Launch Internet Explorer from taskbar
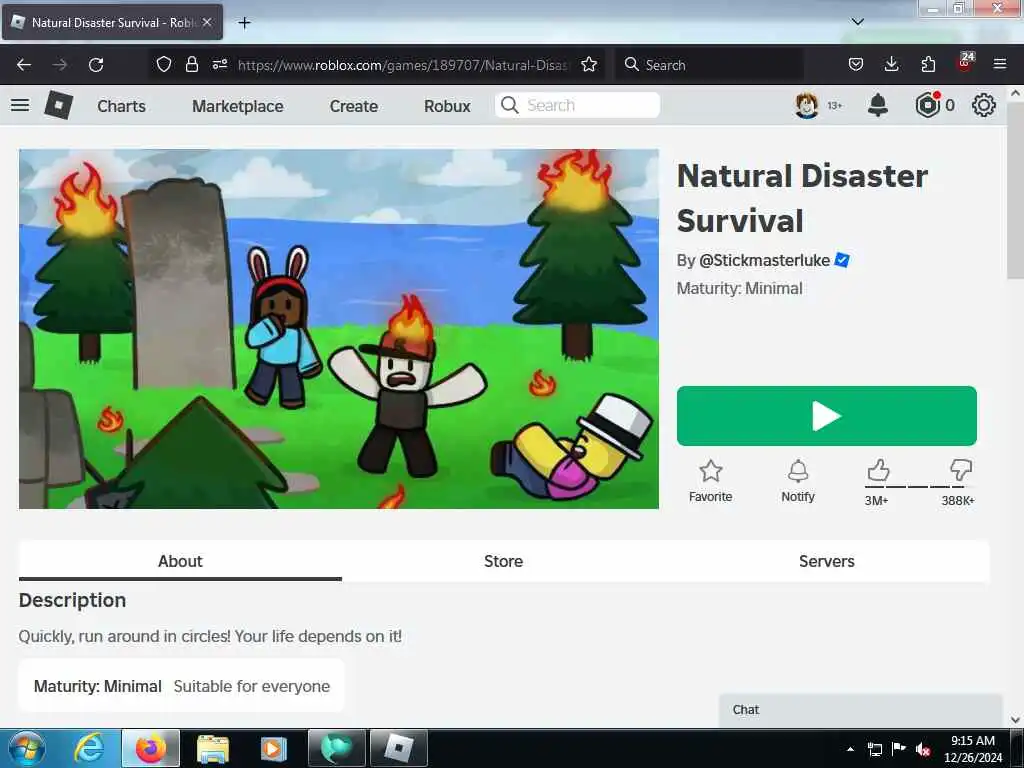 [x=89, y=748]
